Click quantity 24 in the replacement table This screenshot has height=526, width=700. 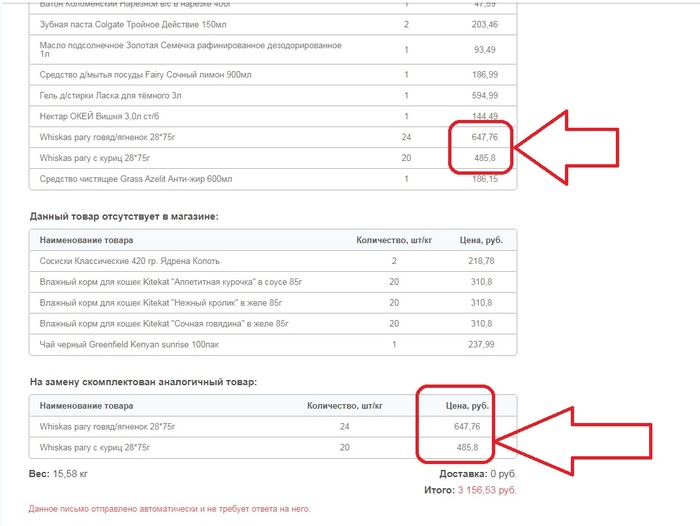coord(345,427)
